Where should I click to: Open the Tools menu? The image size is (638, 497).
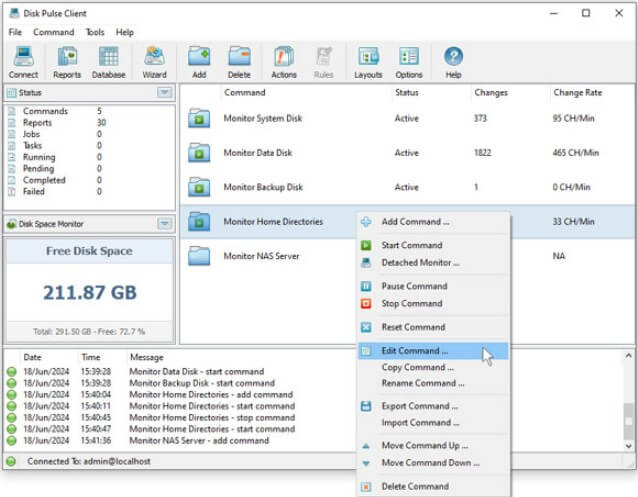(95, 32)
